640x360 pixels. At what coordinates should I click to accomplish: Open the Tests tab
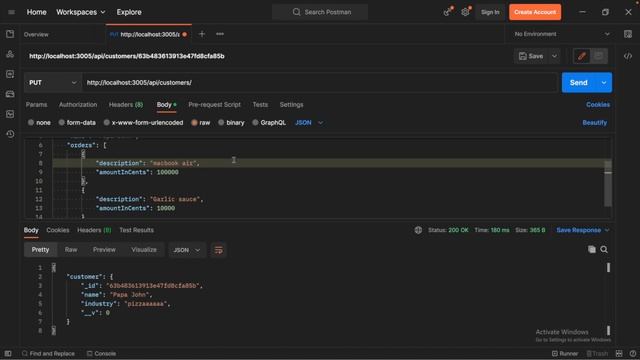(260, 105)
